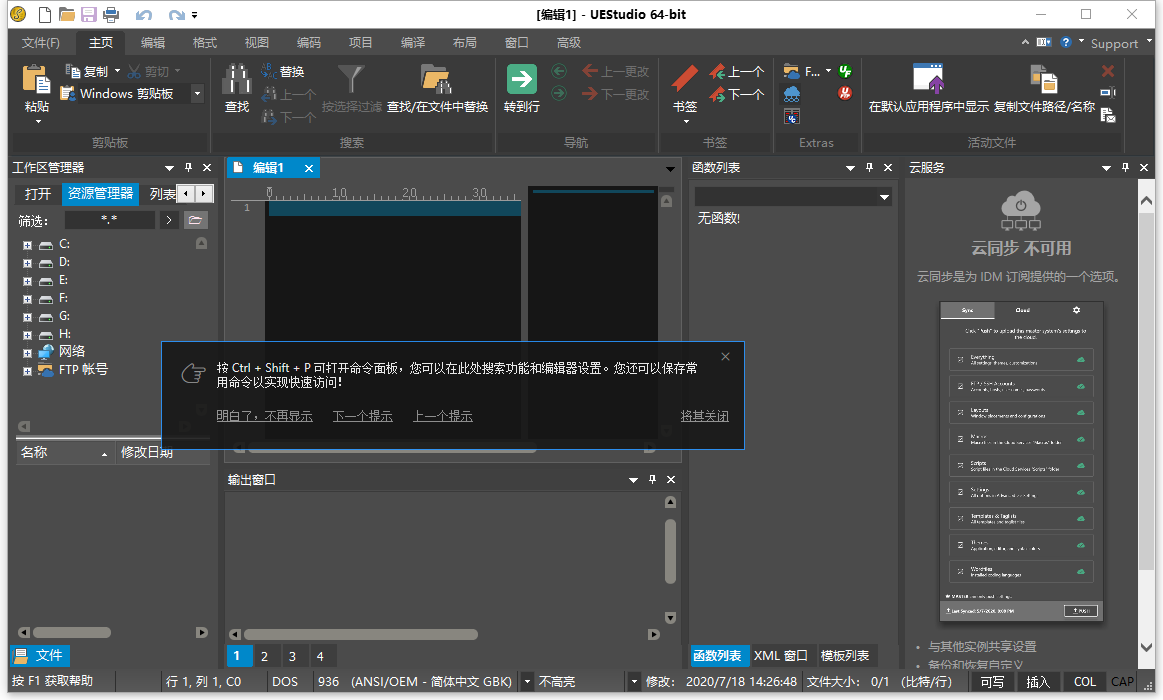Click the Copy (复制) icon

[73, 71]
